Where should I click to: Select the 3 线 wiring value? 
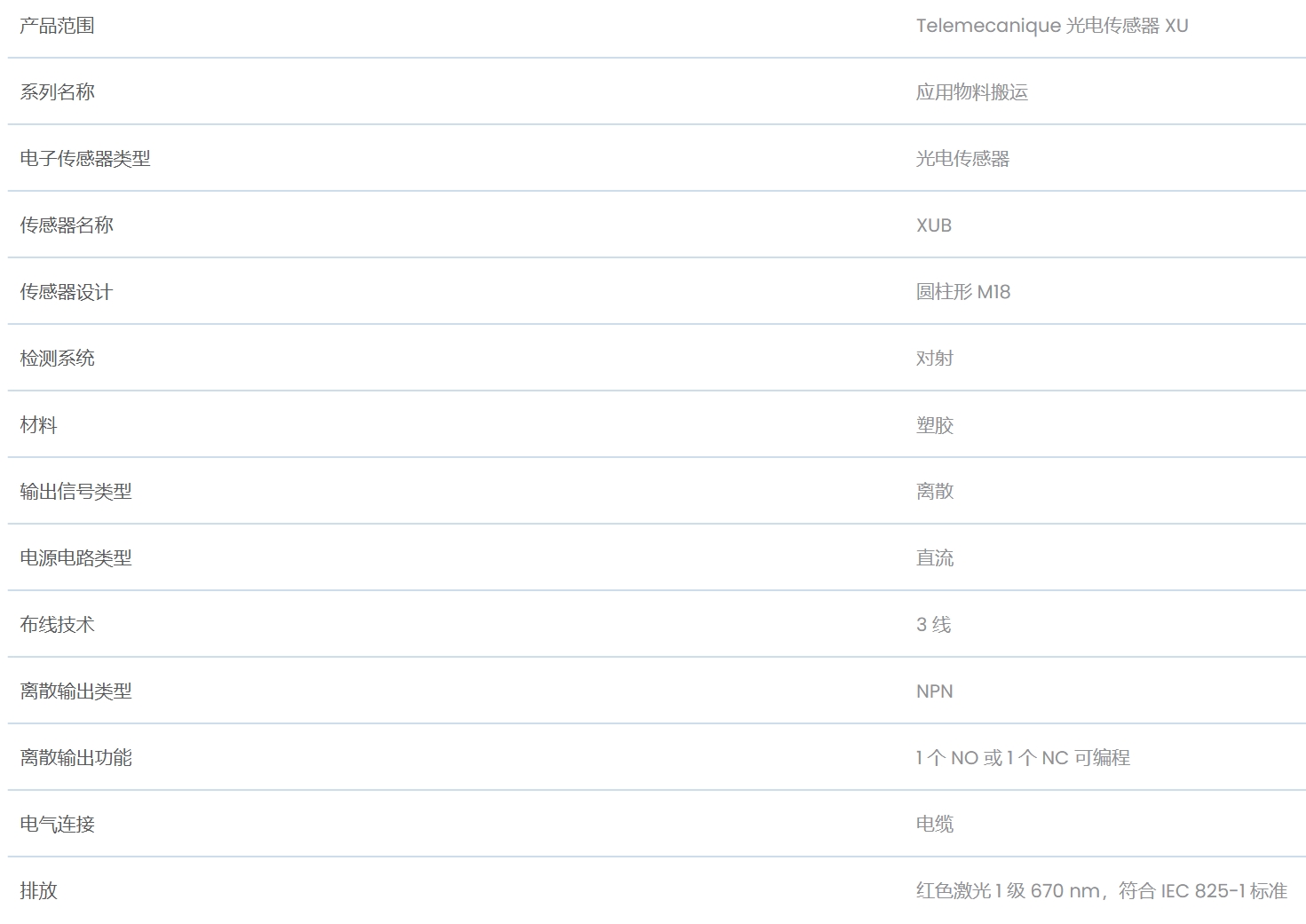934,625
